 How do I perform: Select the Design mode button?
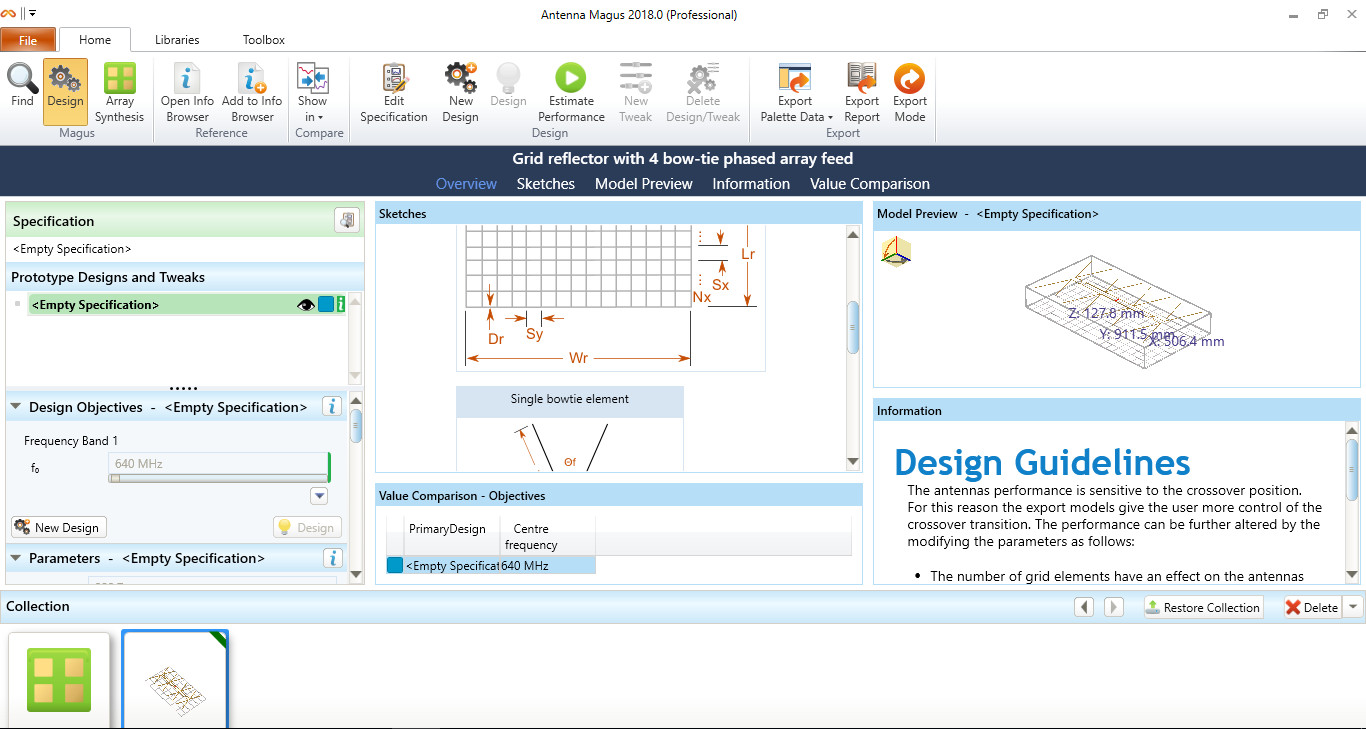pos(65,91)
